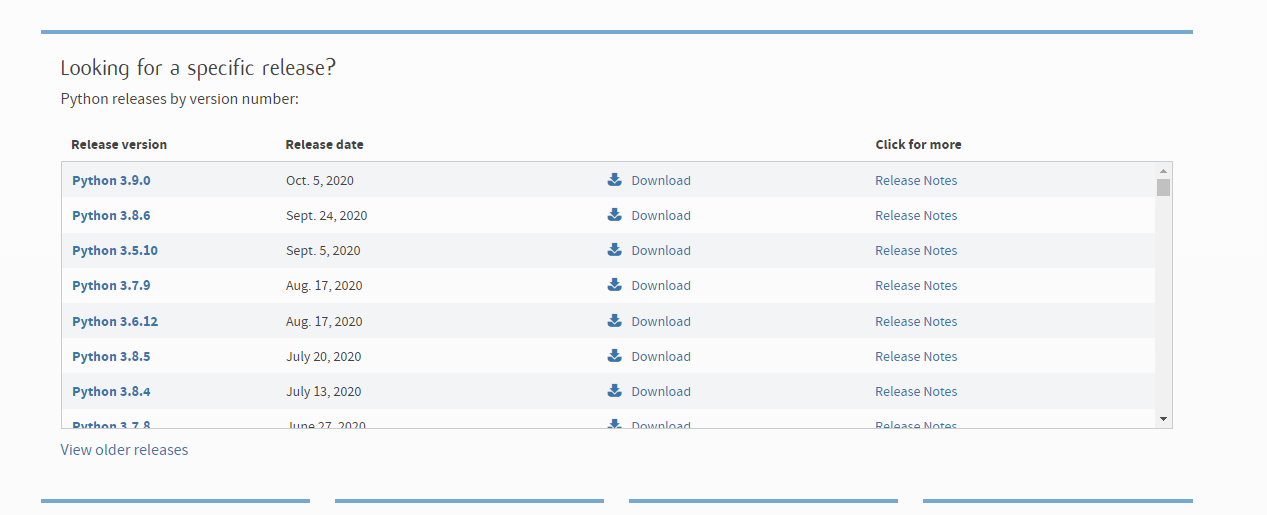Screen dimensions: 1267x515
Task: Click the Oct. 5, 2020 date cell
Action: [x=320, y=181]
